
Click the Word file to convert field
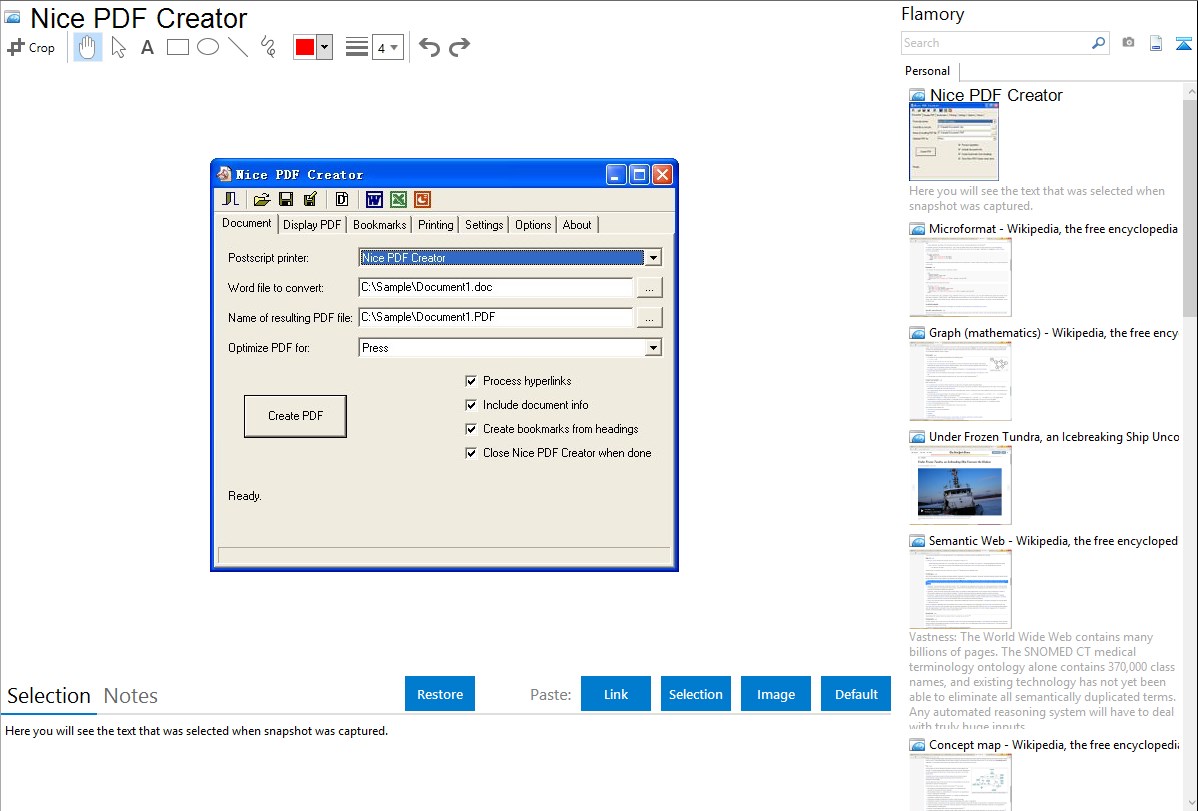pos(495,287)
